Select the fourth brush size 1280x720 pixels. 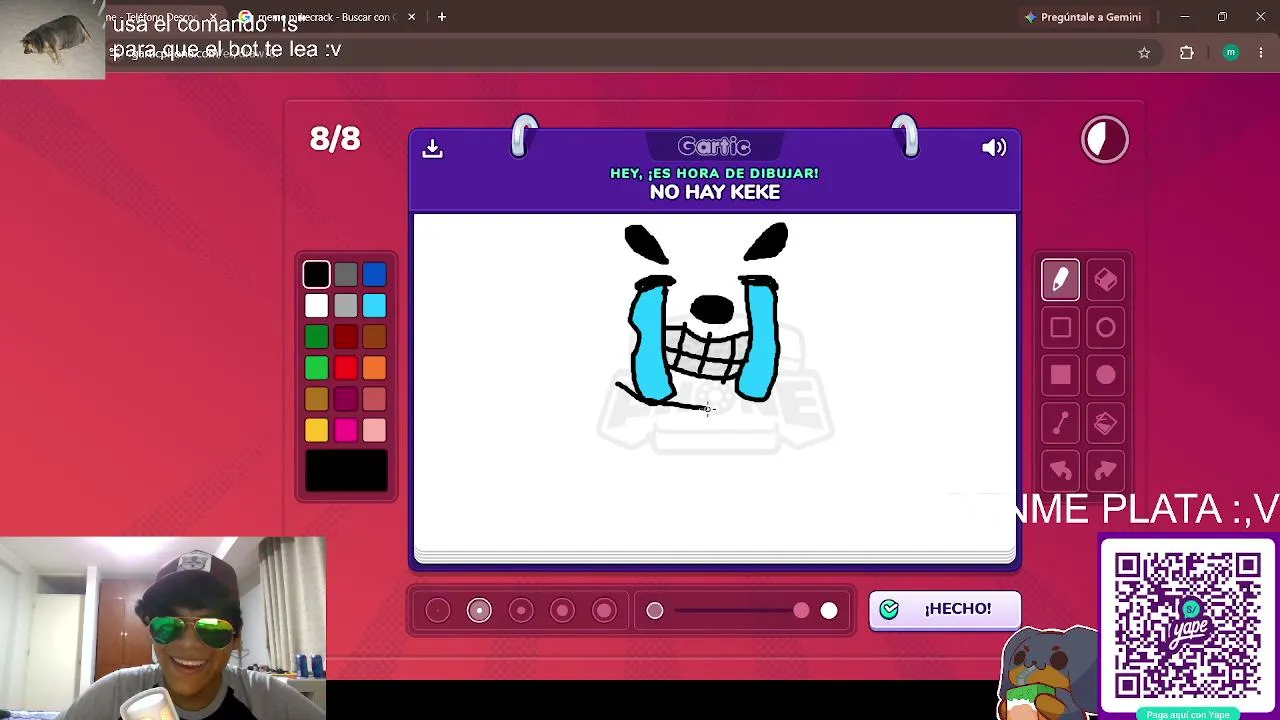562,610
